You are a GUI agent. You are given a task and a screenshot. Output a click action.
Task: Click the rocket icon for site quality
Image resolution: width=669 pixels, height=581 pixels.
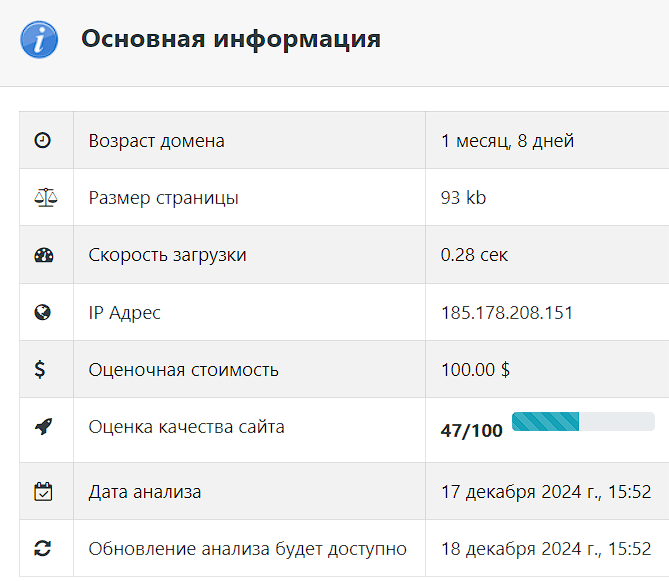pos(44,427)
